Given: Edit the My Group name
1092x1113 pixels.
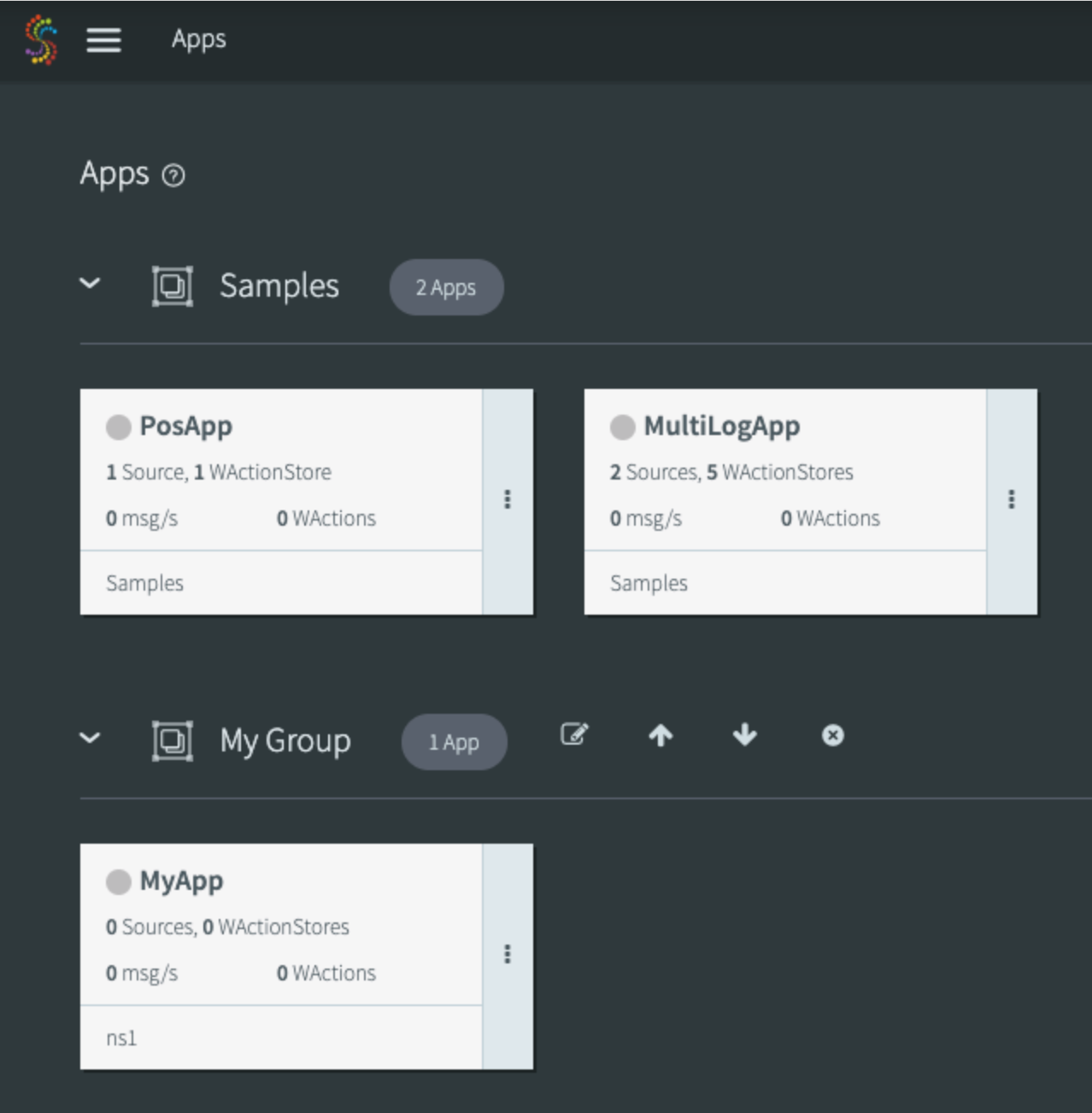Looking at the screenshot, I should pos(574,734).
